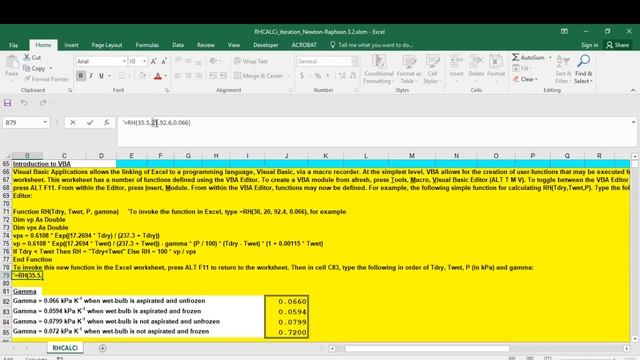Toggle Underline formatting
Screen dimensions: 640x360
point(101,76)
